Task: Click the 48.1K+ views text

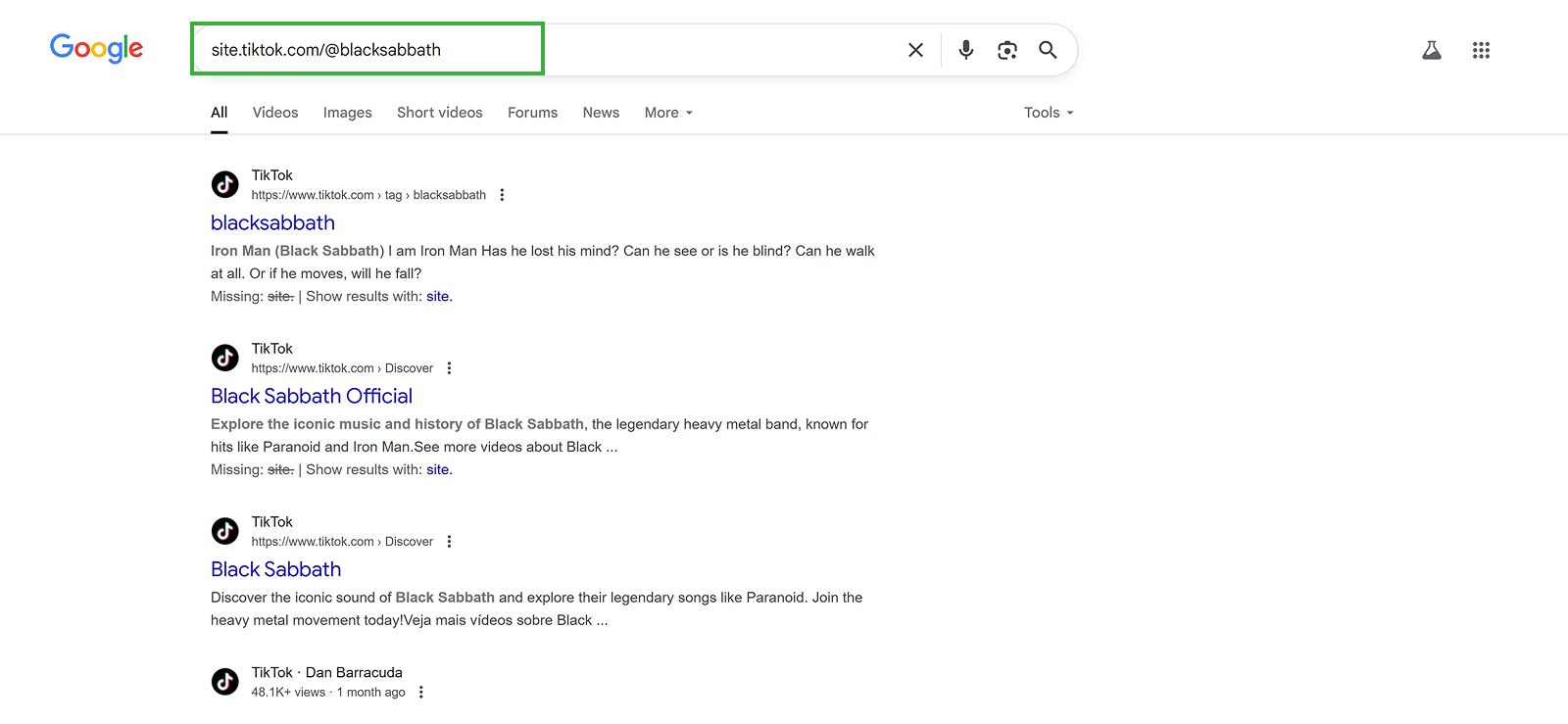Action: pyautogui.click(x=288, y=692)
